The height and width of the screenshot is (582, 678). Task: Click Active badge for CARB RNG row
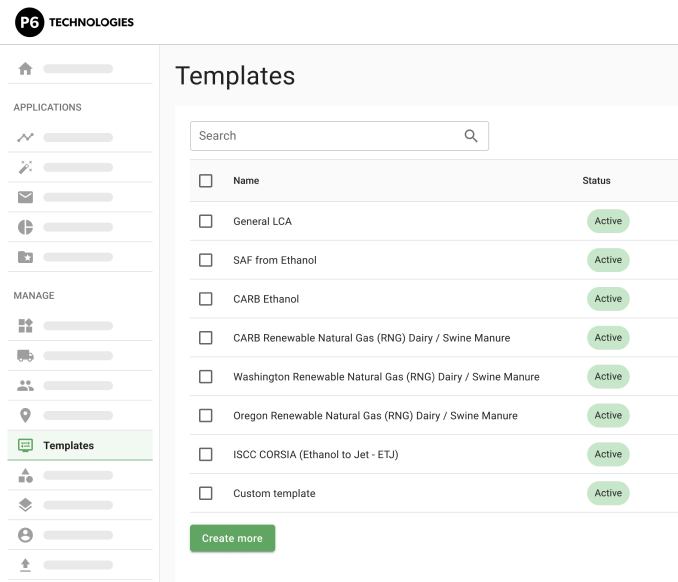coord(608,338)
